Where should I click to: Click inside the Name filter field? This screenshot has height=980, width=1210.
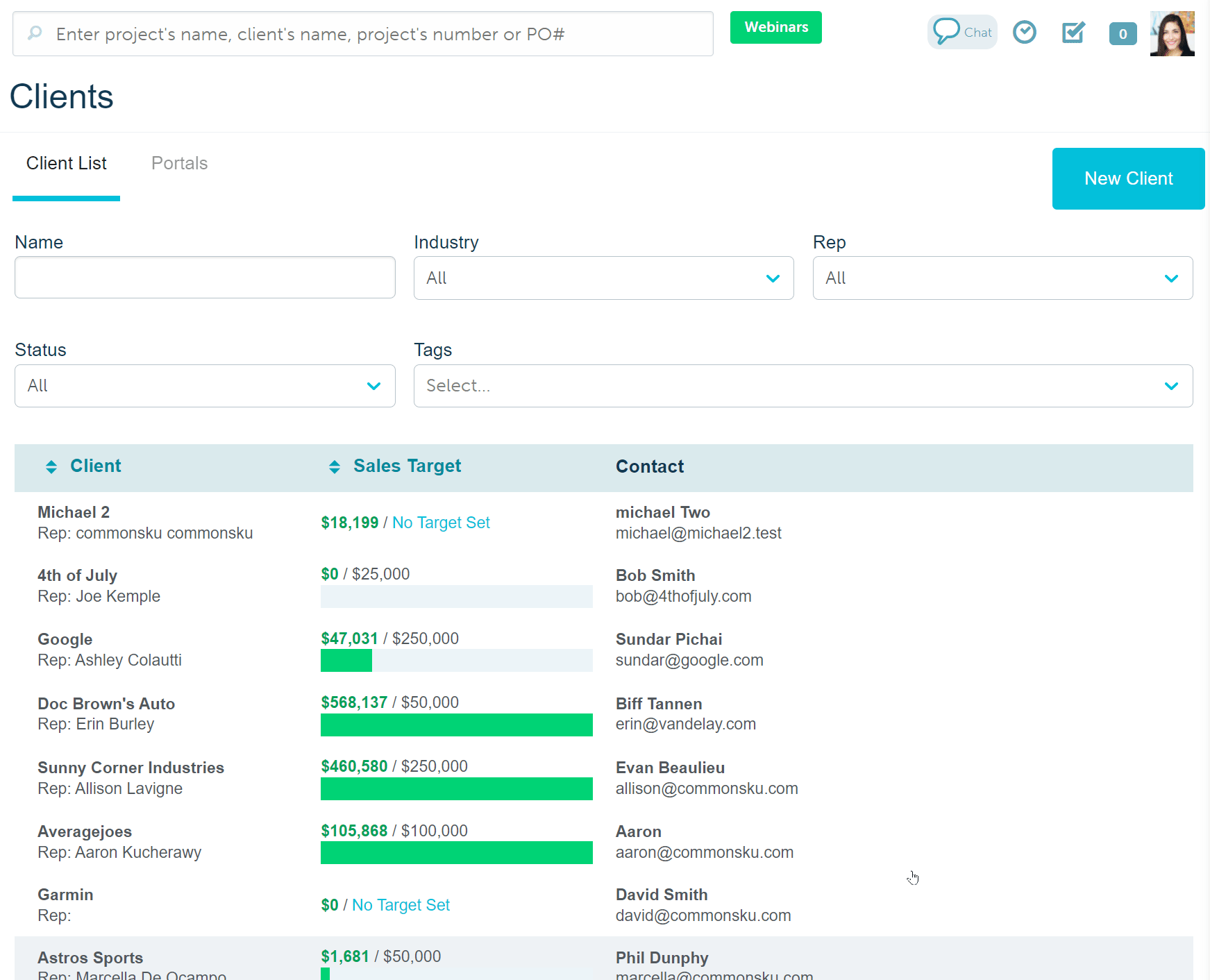(x=204, y=278)
